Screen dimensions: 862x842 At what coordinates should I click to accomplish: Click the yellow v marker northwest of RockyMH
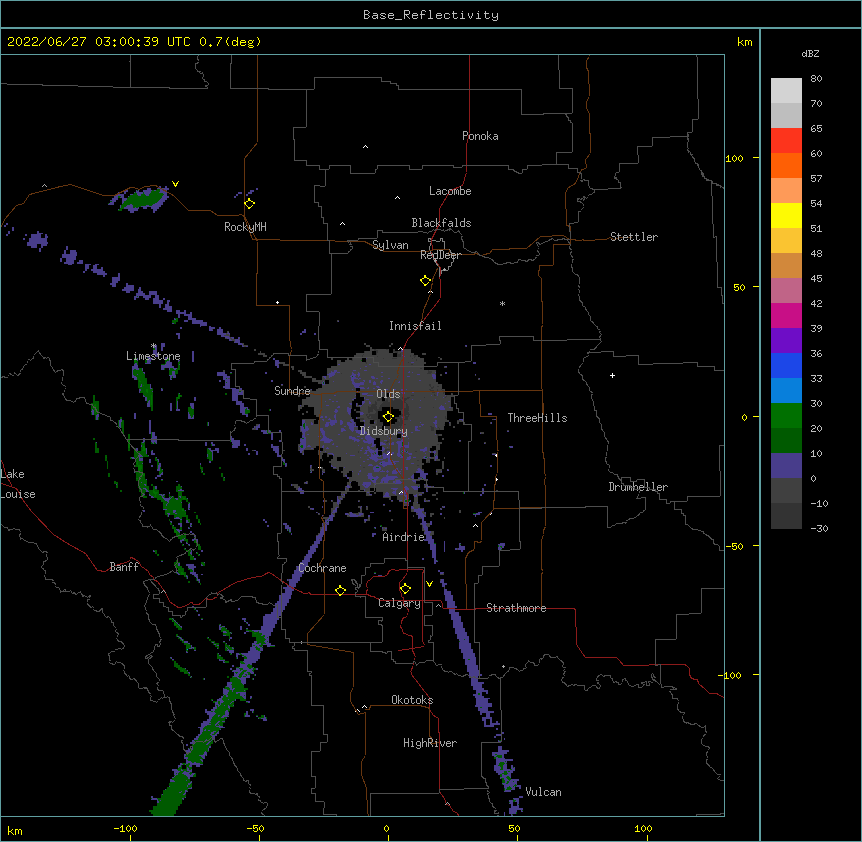point(175,184)
